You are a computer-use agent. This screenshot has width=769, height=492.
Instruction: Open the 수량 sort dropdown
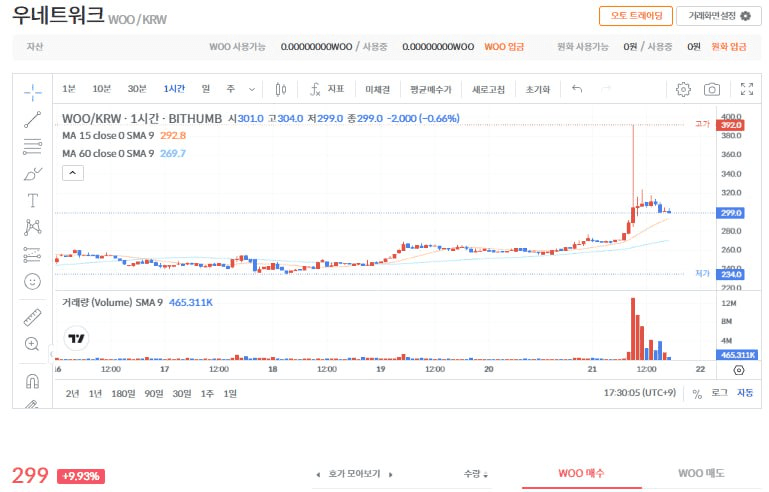pyautogui.click(x=476, y=474)
